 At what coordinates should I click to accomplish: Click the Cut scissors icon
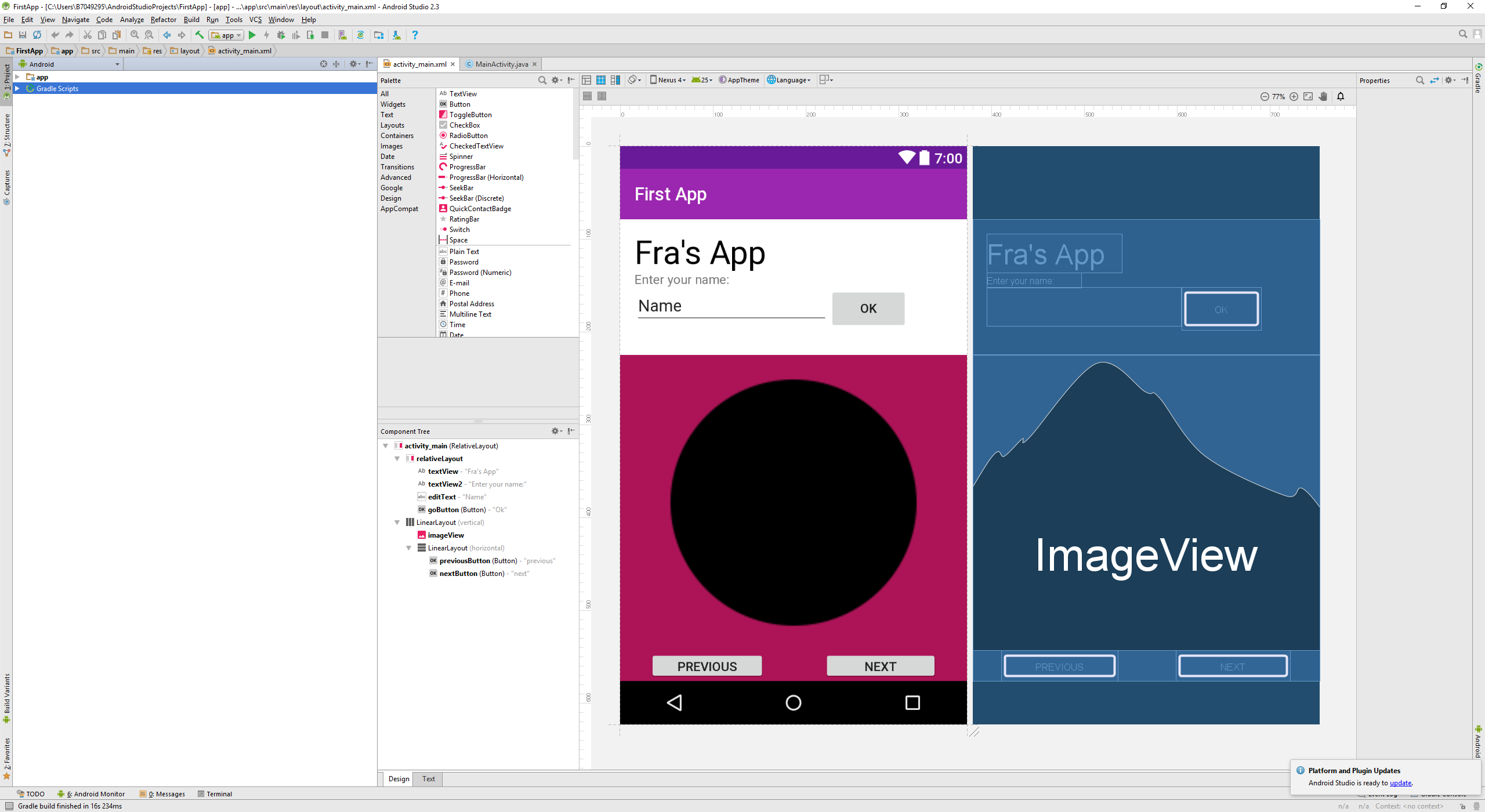click(x=88, y=35)
